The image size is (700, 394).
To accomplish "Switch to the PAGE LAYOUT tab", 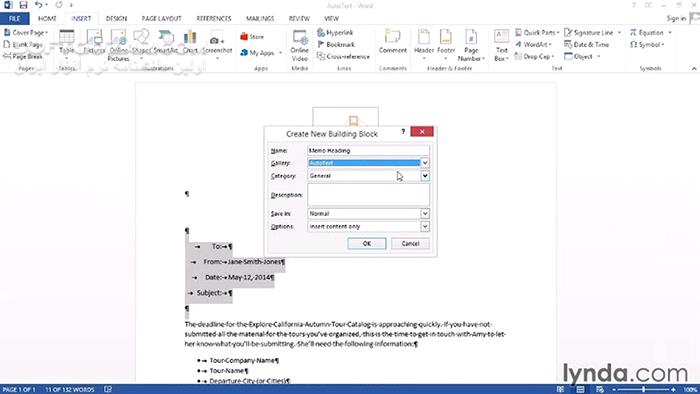I will tap(162, 18).
